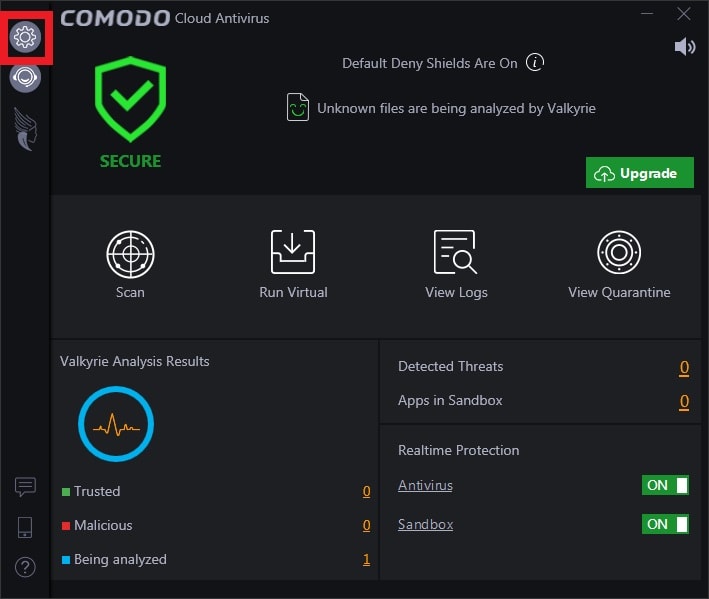The width and height of the screenshot is (709, 599).
Task: Click the 'Realtime Protection' heading
Action: (458, 450)
